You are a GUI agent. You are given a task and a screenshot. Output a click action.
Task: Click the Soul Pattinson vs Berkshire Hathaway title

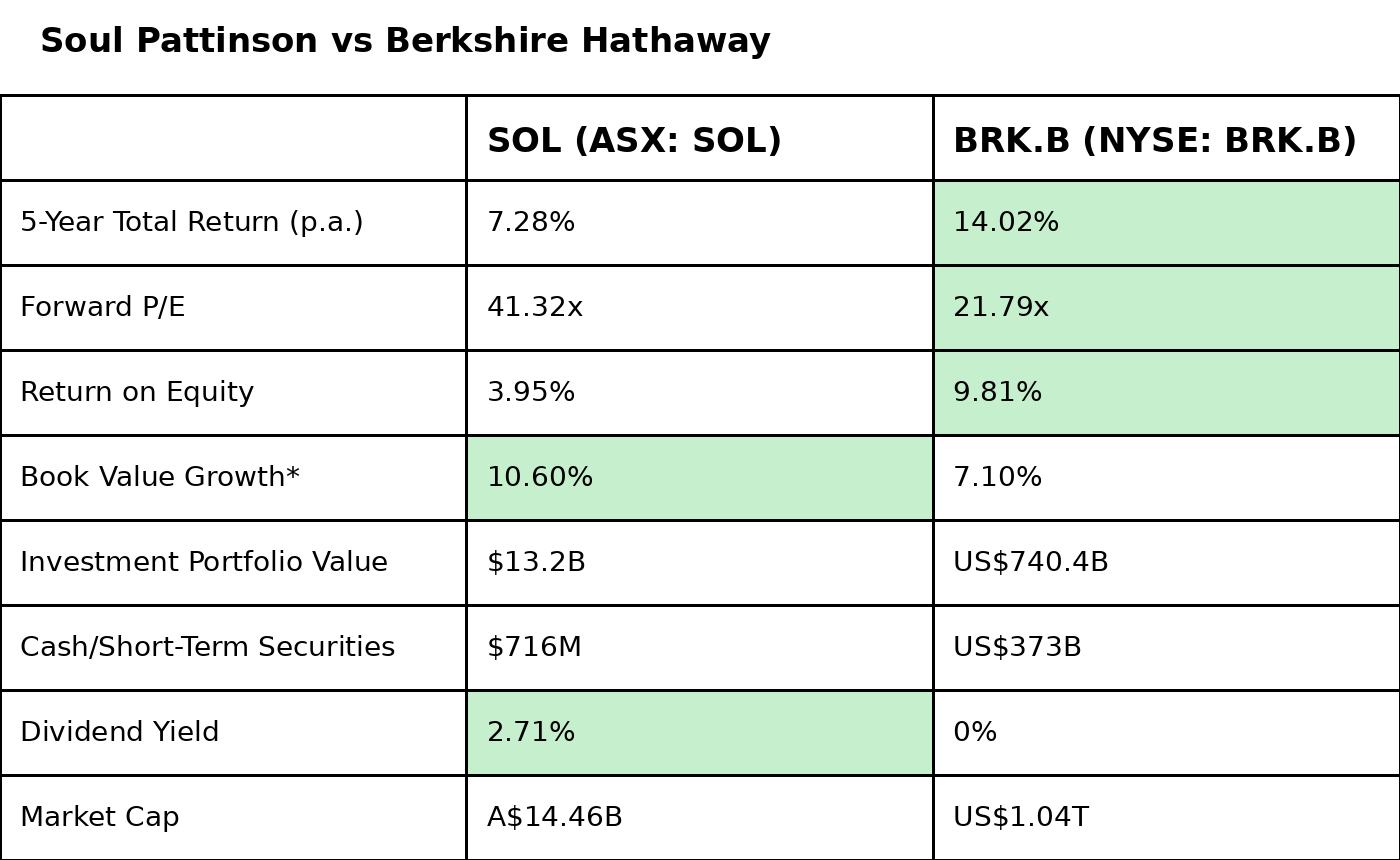(x=405, y=42)
